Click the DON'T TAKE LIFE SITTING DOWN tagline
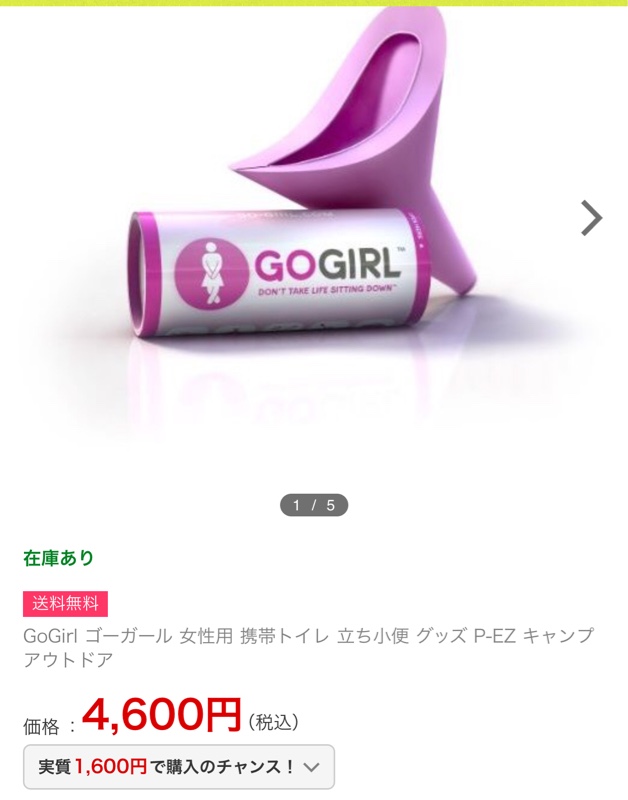 [x=326, y=290]
